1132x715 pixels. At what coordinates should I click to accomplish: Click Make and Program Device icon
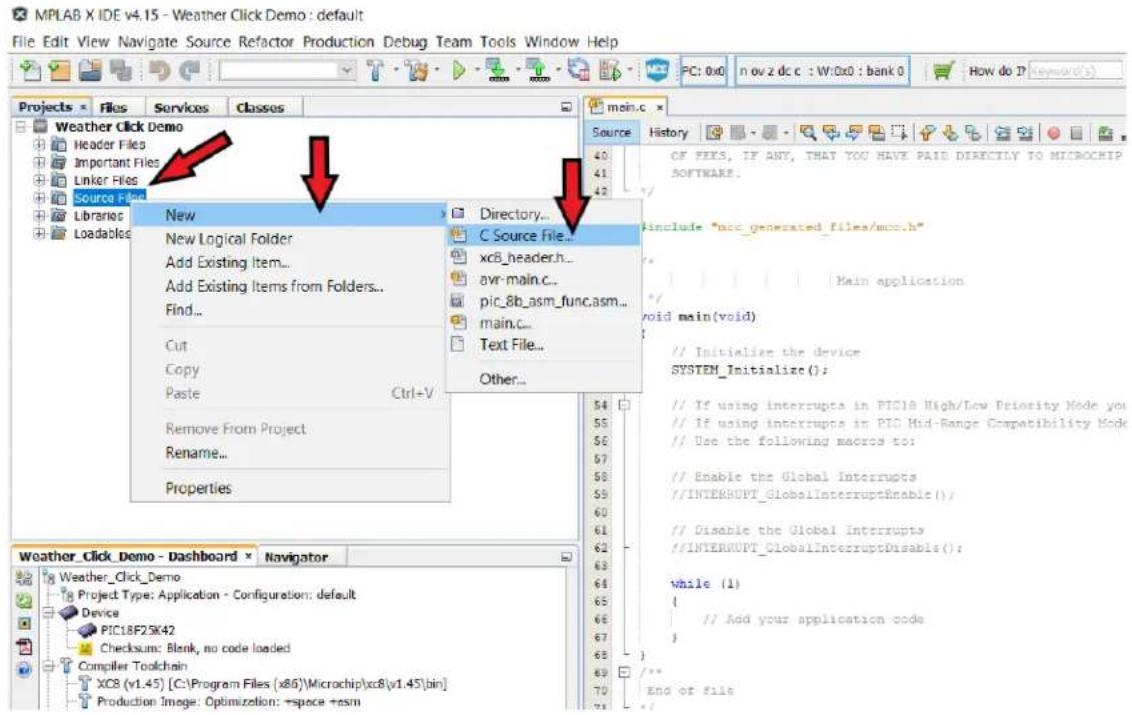[x=497, y=70]
